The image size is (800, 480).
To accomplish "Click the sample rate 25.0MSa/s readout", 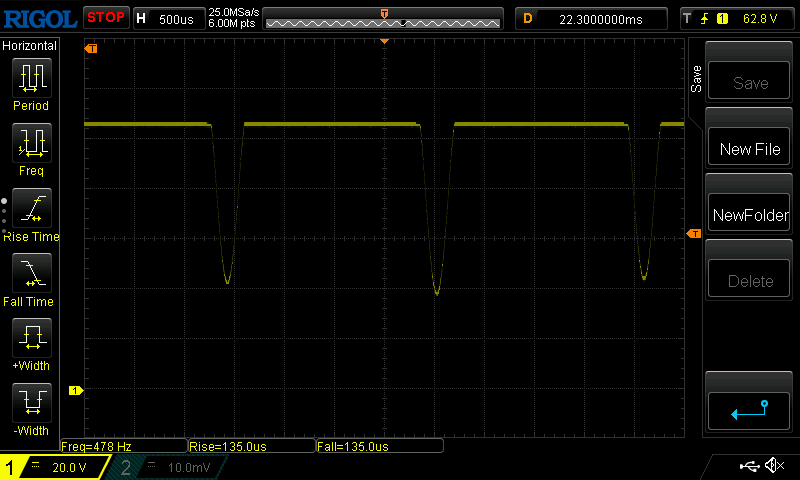I will [234, 12].
